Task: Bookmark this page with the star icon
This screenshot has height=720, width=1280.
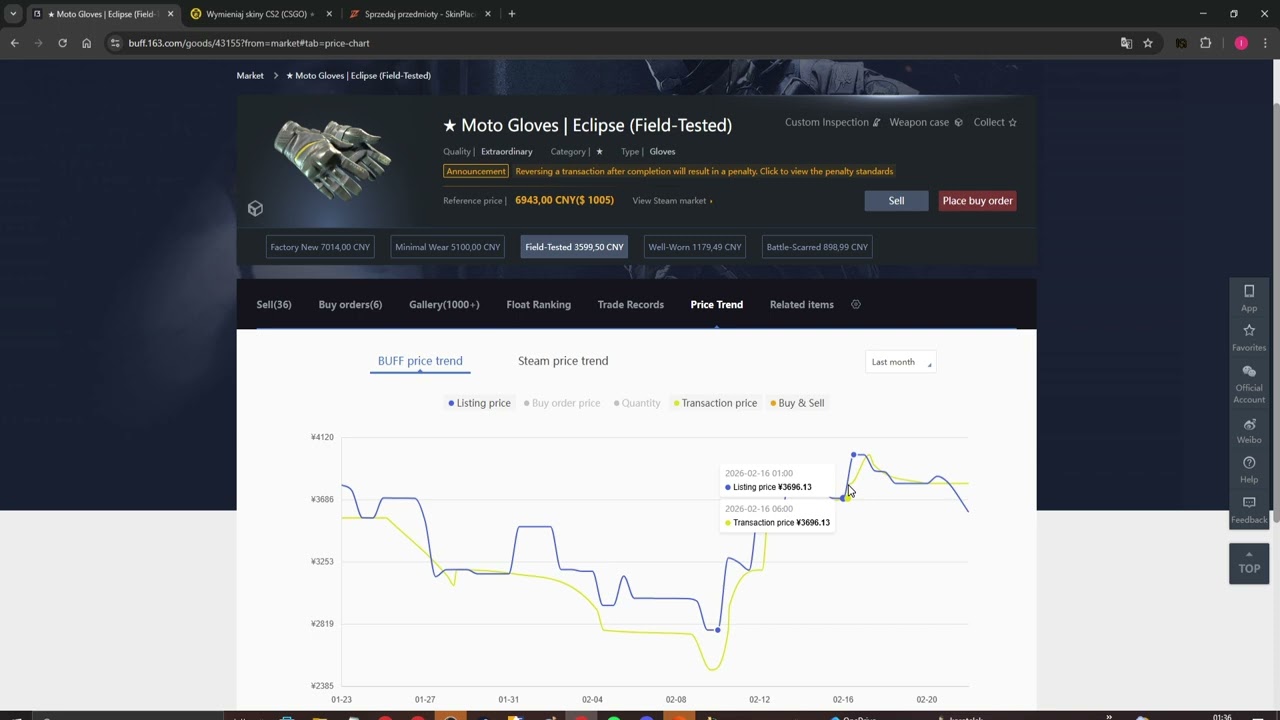Action: tap(1148, 43)
